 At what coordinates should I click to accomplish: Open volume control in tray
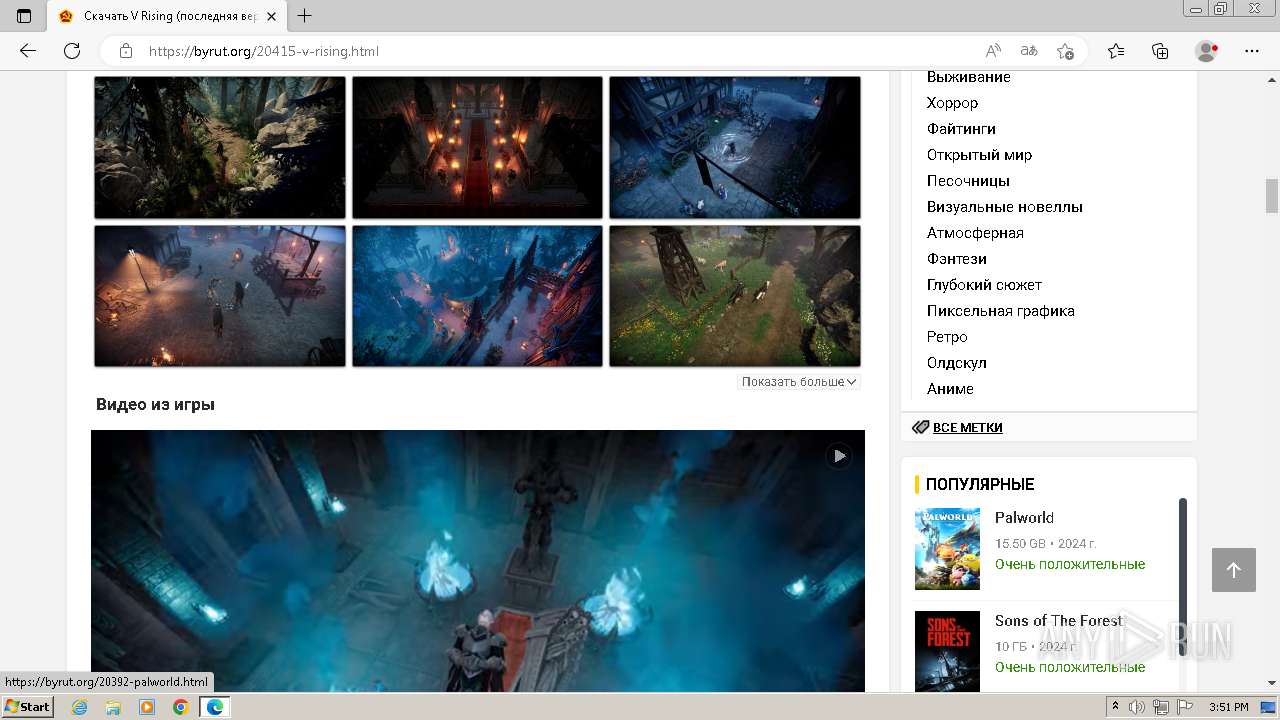1138,707
